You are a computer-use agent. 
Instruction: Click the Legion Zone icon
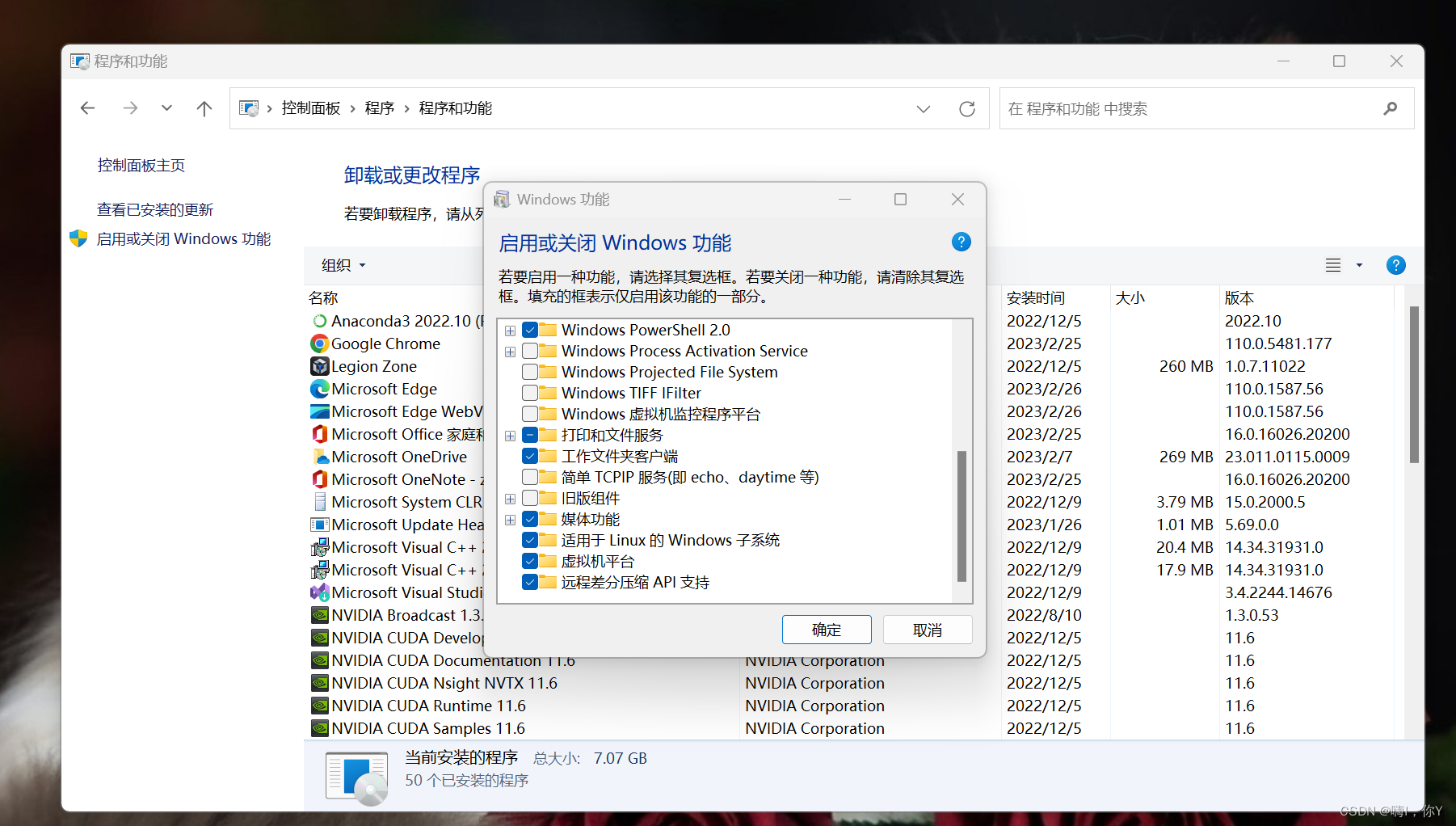(x=320, y=366)
